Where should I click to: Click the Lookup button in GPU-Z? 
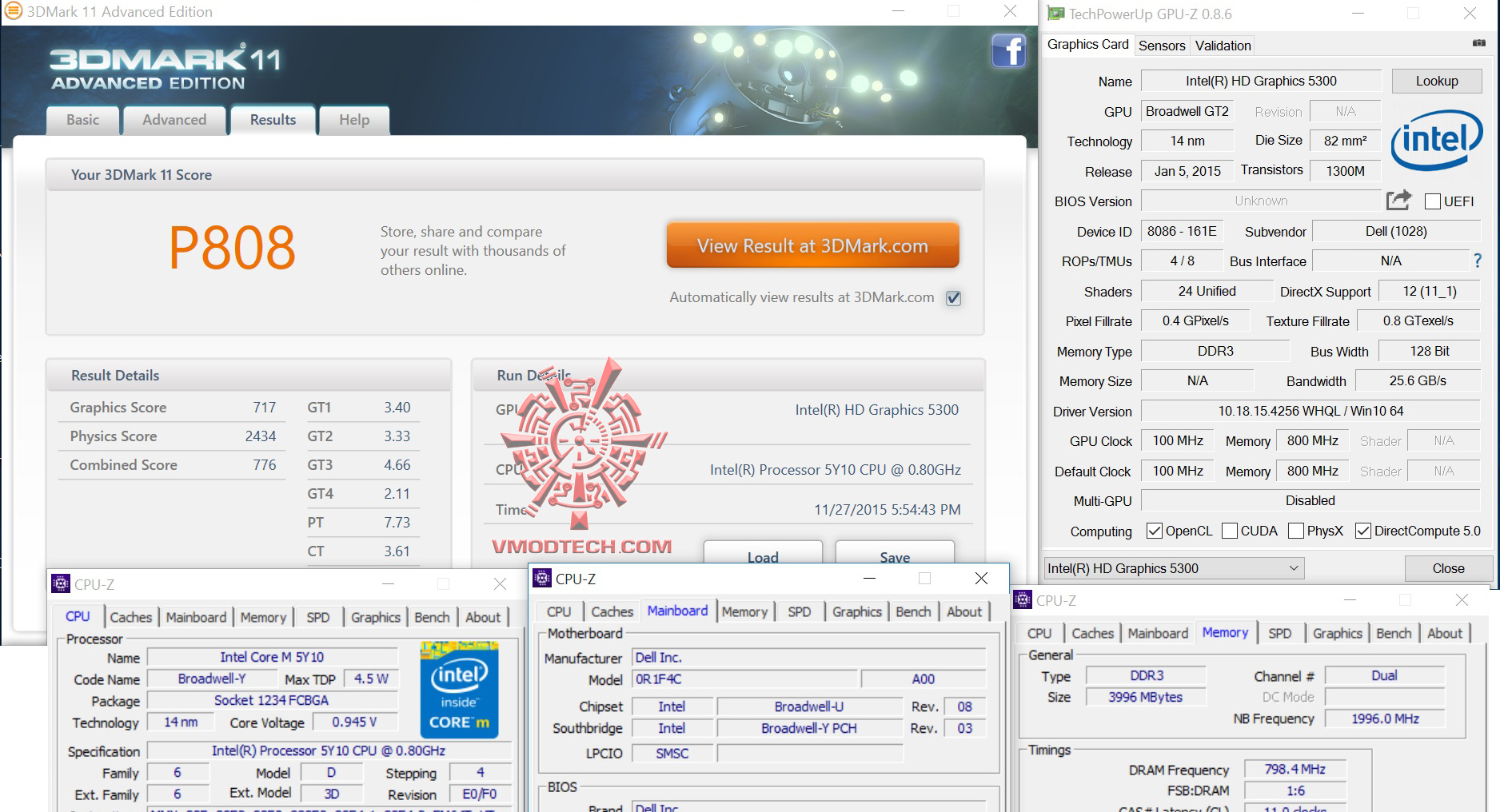(1437, 81)
